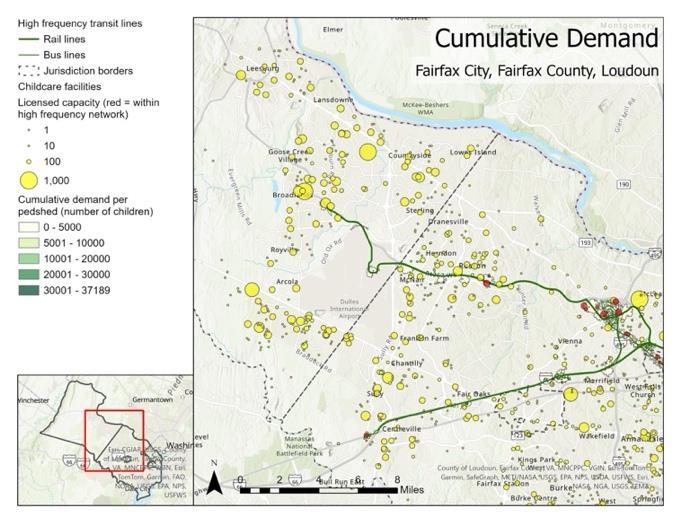Viewport: 682px width, 526px height.
Task: Click the Manassas National Battlefield Park label
Action: pos(300,446)
